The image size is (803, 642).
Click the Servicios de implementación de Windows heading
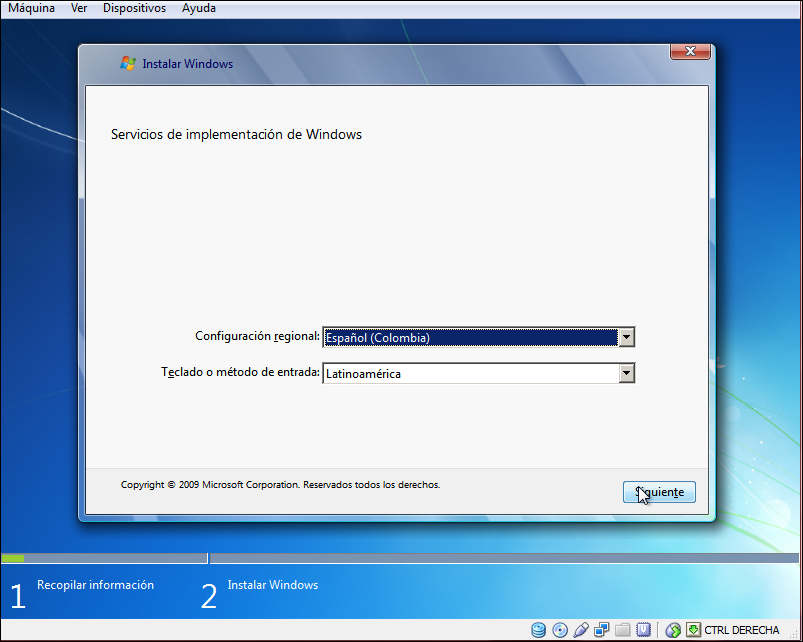(236, 135)
